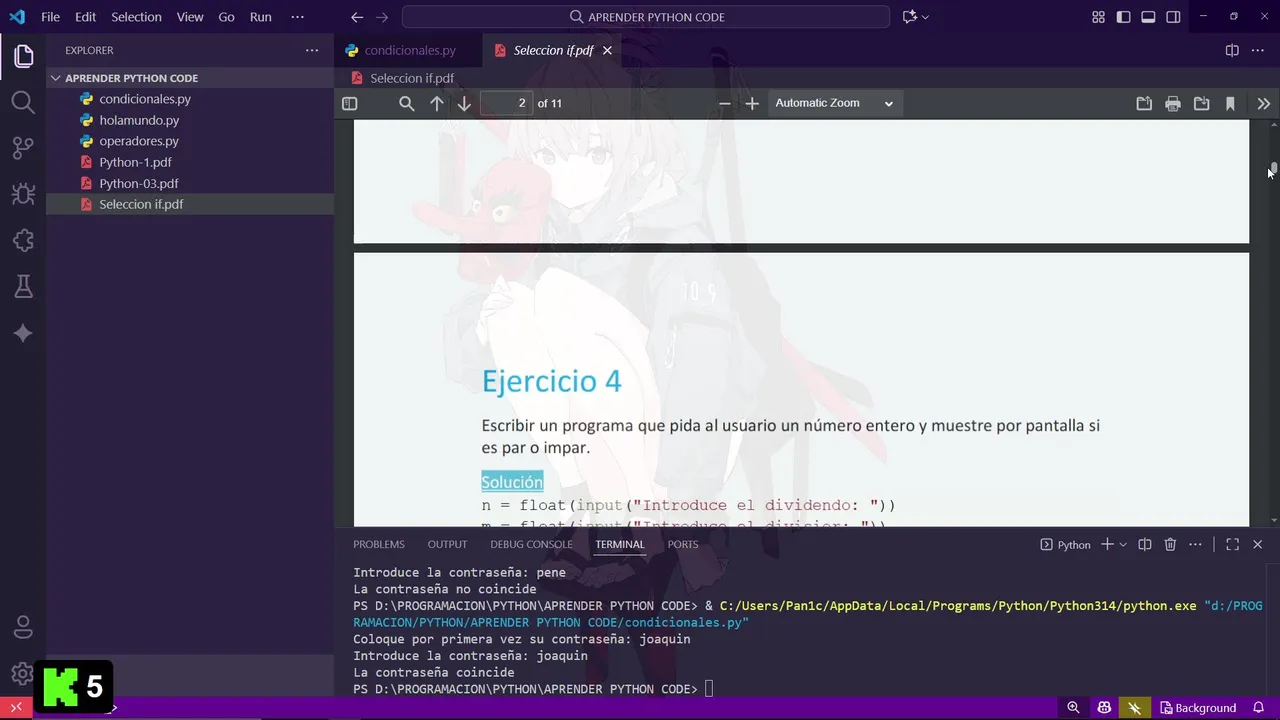Download the PDF with save icon

click(1201, 103)
